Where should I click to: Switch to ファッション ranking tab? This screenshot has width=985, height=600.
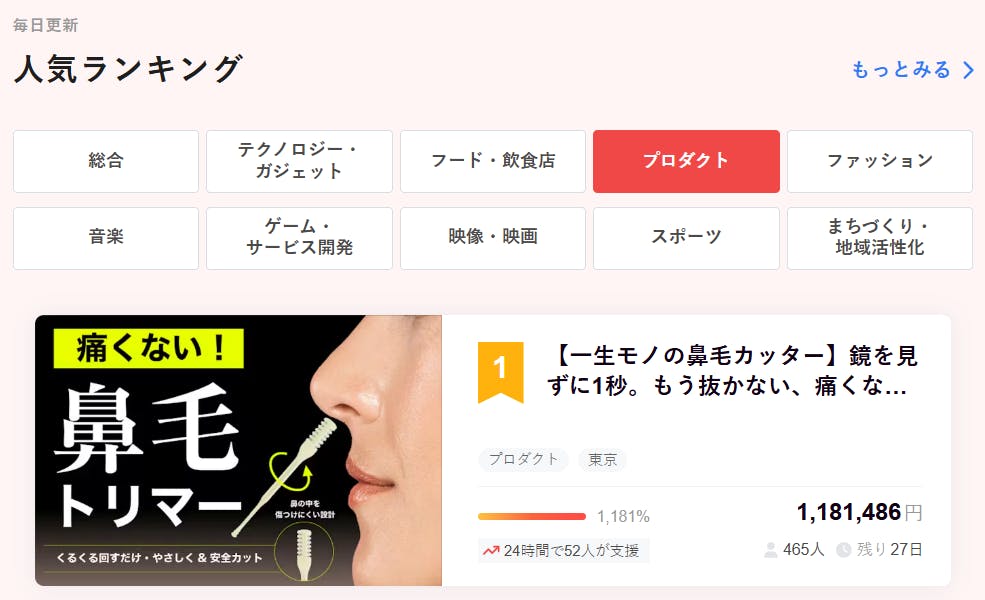pos(879,161)
